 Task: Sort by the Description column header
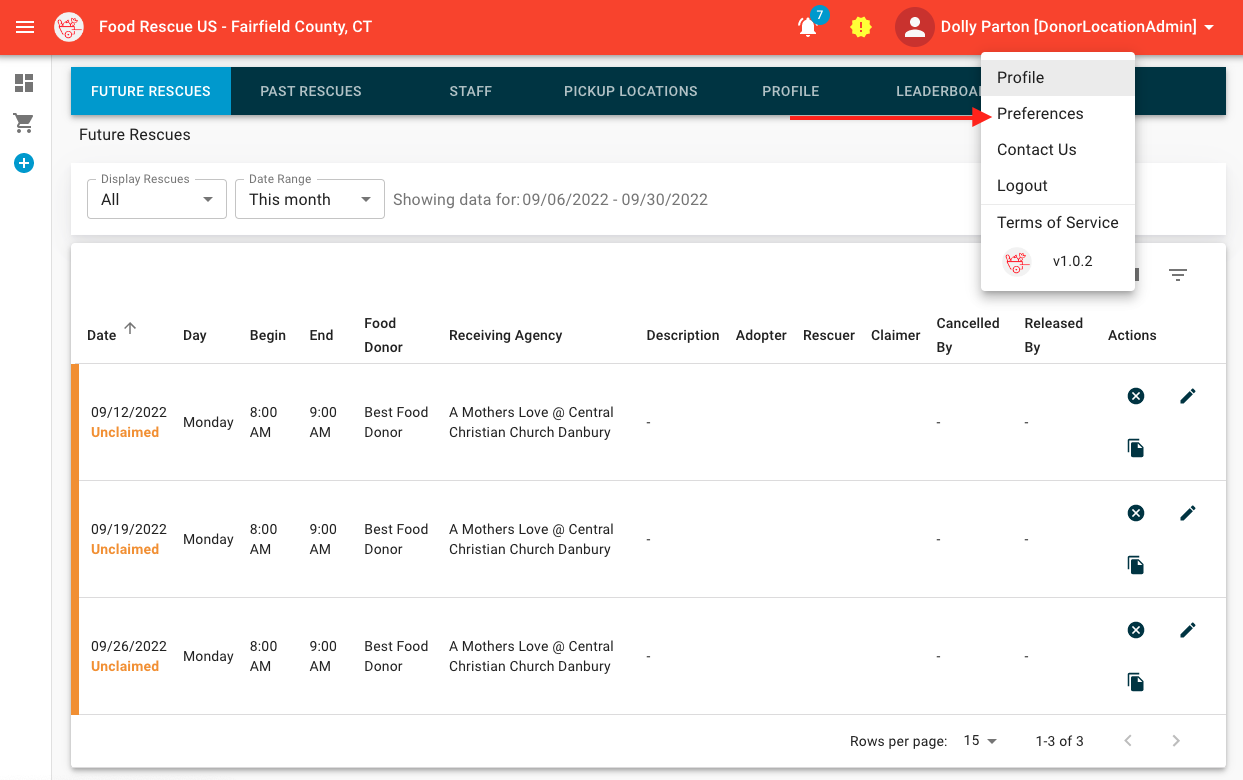683,336
